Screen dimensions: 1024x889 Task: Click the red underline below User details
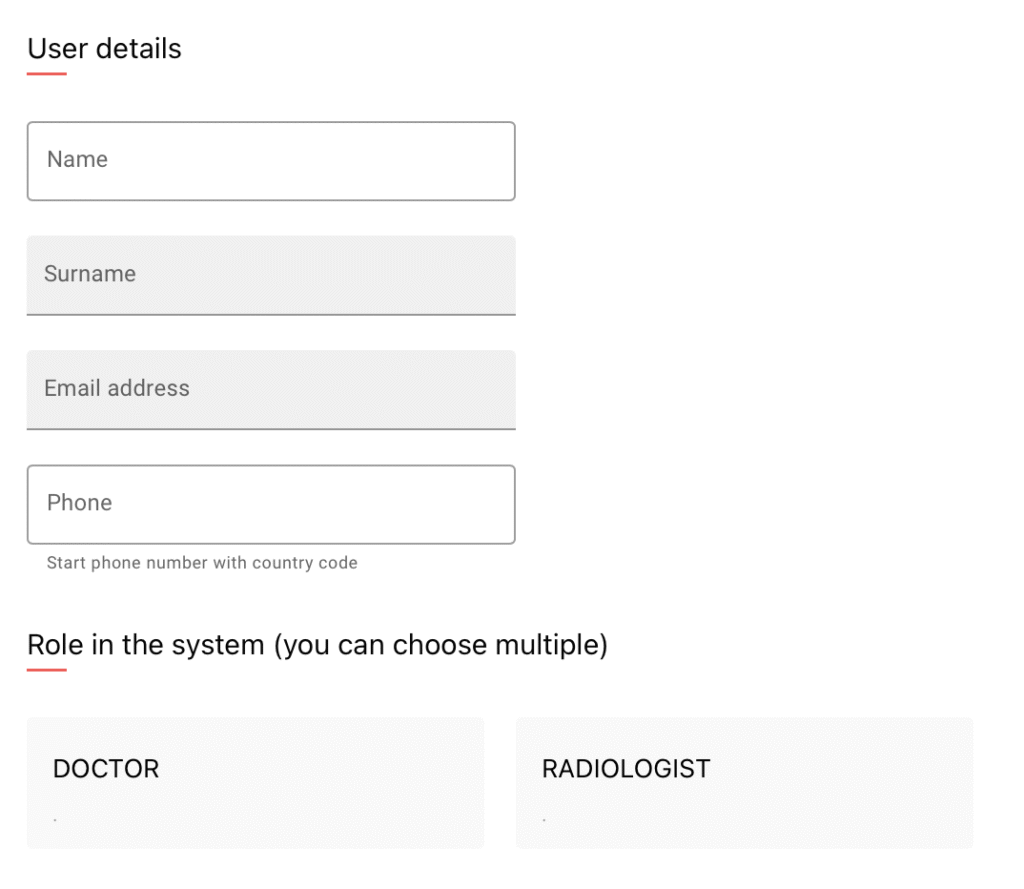(x=46, y=74)
